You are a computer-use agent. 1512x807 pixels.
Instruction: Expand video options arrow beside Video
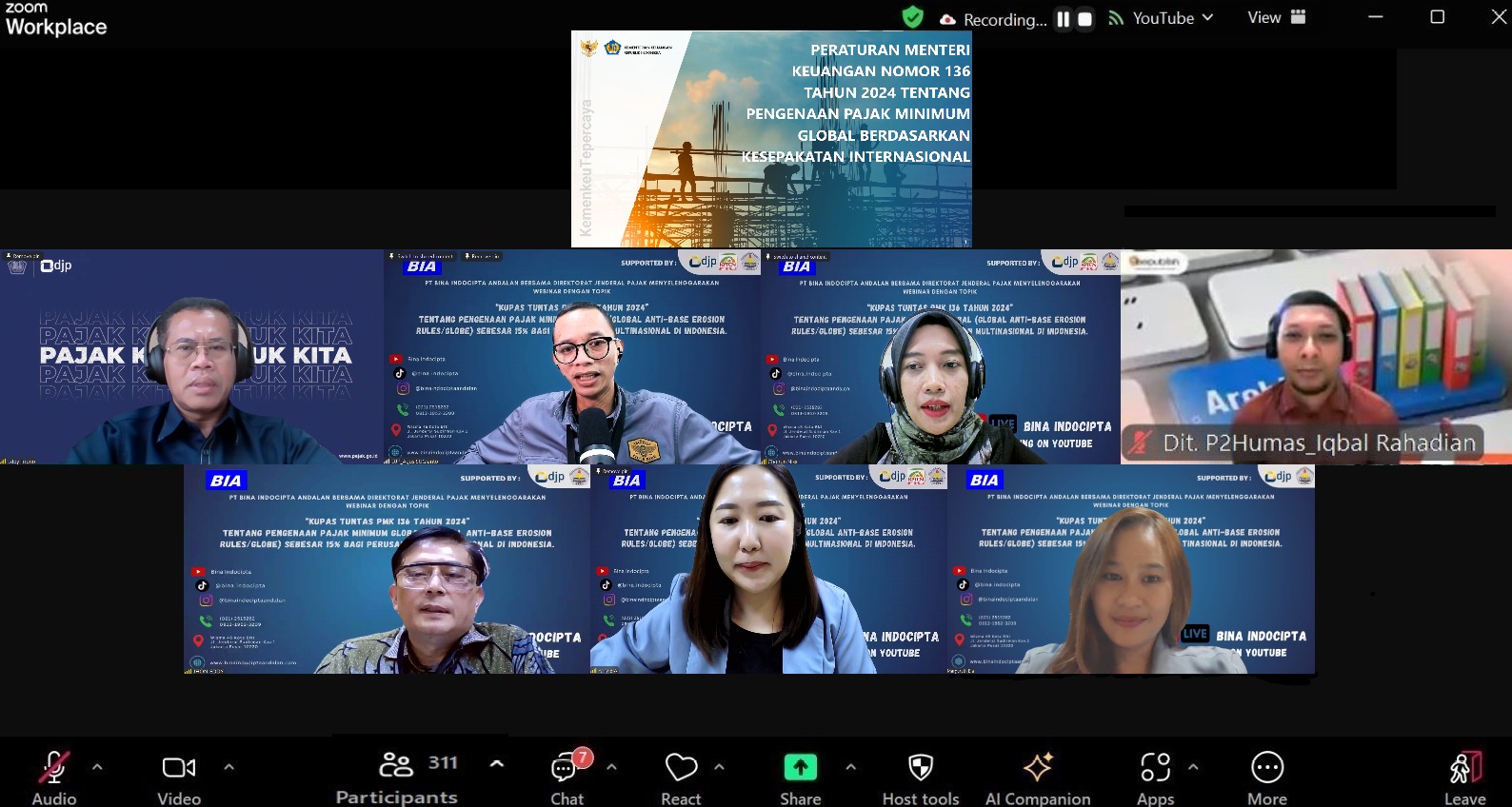[229, 767]
